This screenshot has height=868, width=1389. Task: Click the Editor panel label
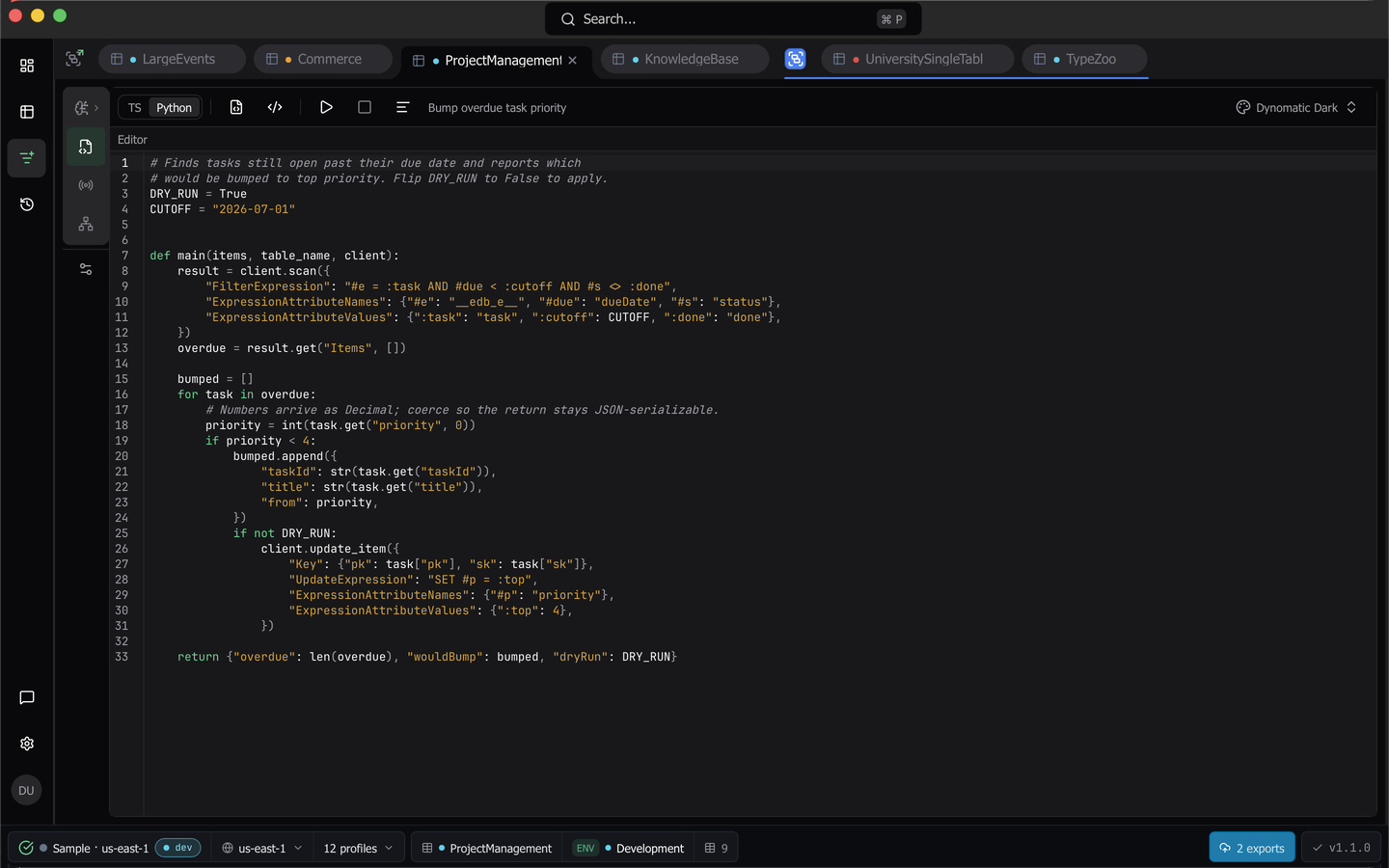(x=132, y=140)
